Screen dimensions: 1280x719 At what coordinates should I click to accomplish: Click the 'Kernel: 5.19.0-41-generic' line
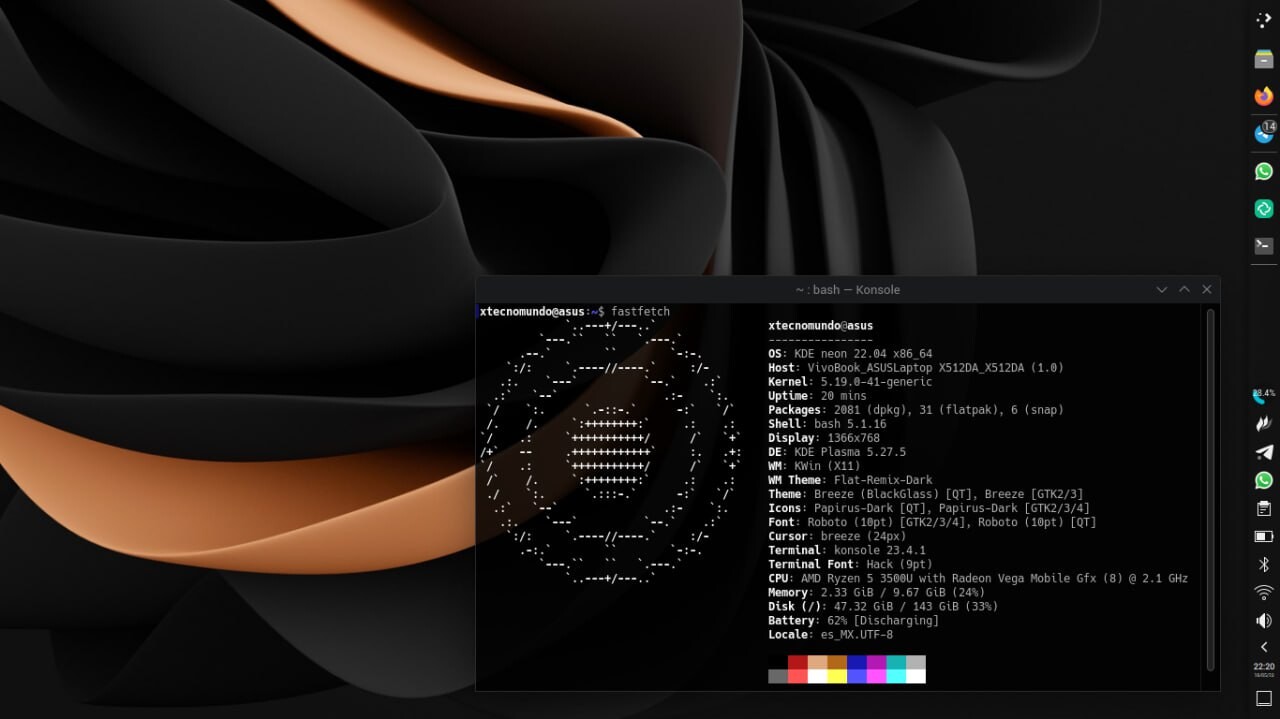click(850, 382)
